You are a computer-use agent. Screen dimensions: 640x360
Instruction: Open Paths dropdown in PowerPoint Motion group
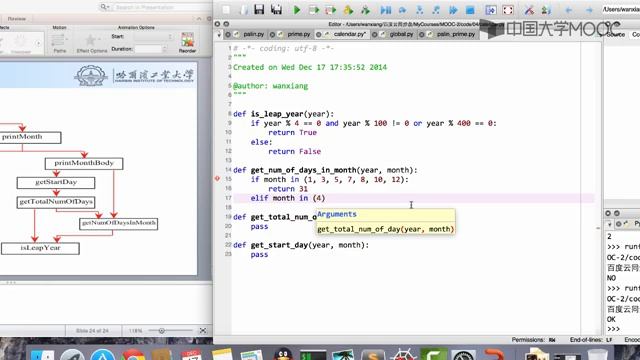pyautogui.click(x=60, y=43)
